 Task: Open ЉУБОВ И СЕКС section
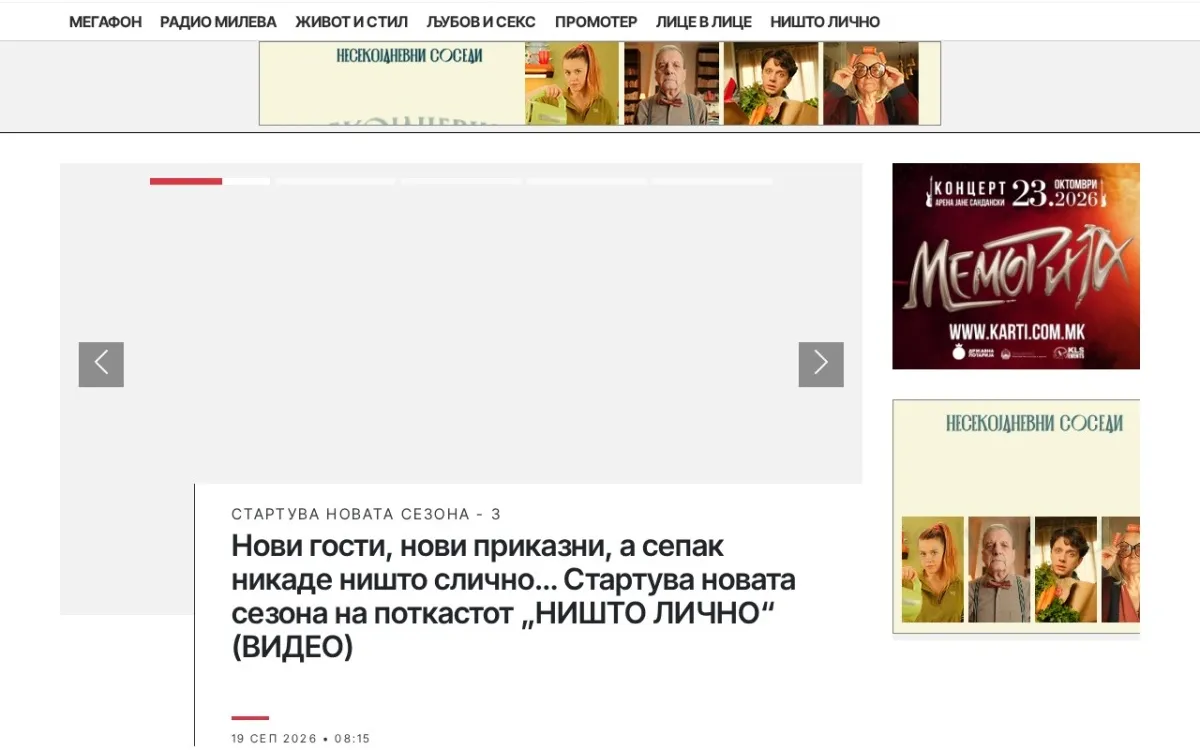pyautogui.click(x=481, y=22)
